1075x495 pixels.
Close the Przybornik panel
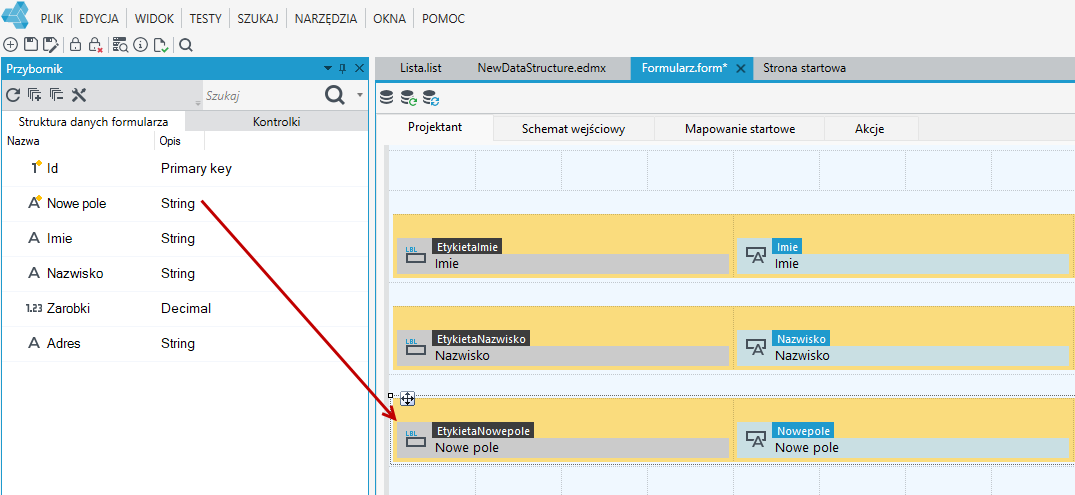click(359, 69)
